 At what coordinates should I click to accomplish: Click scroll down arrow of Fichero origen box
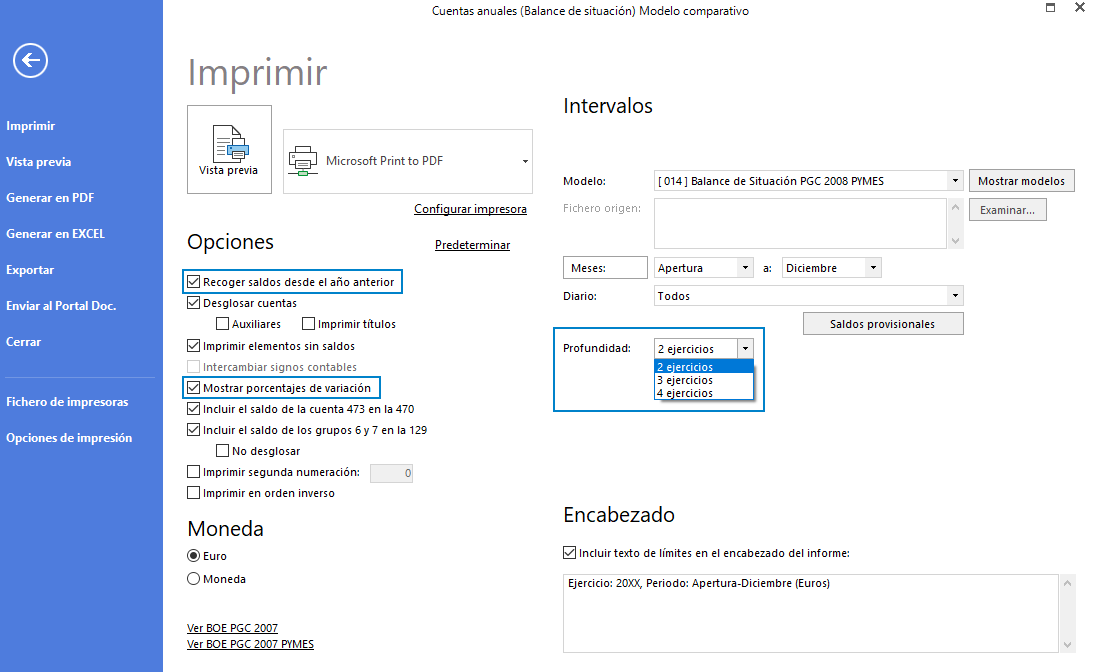click(x=955, y=241)
